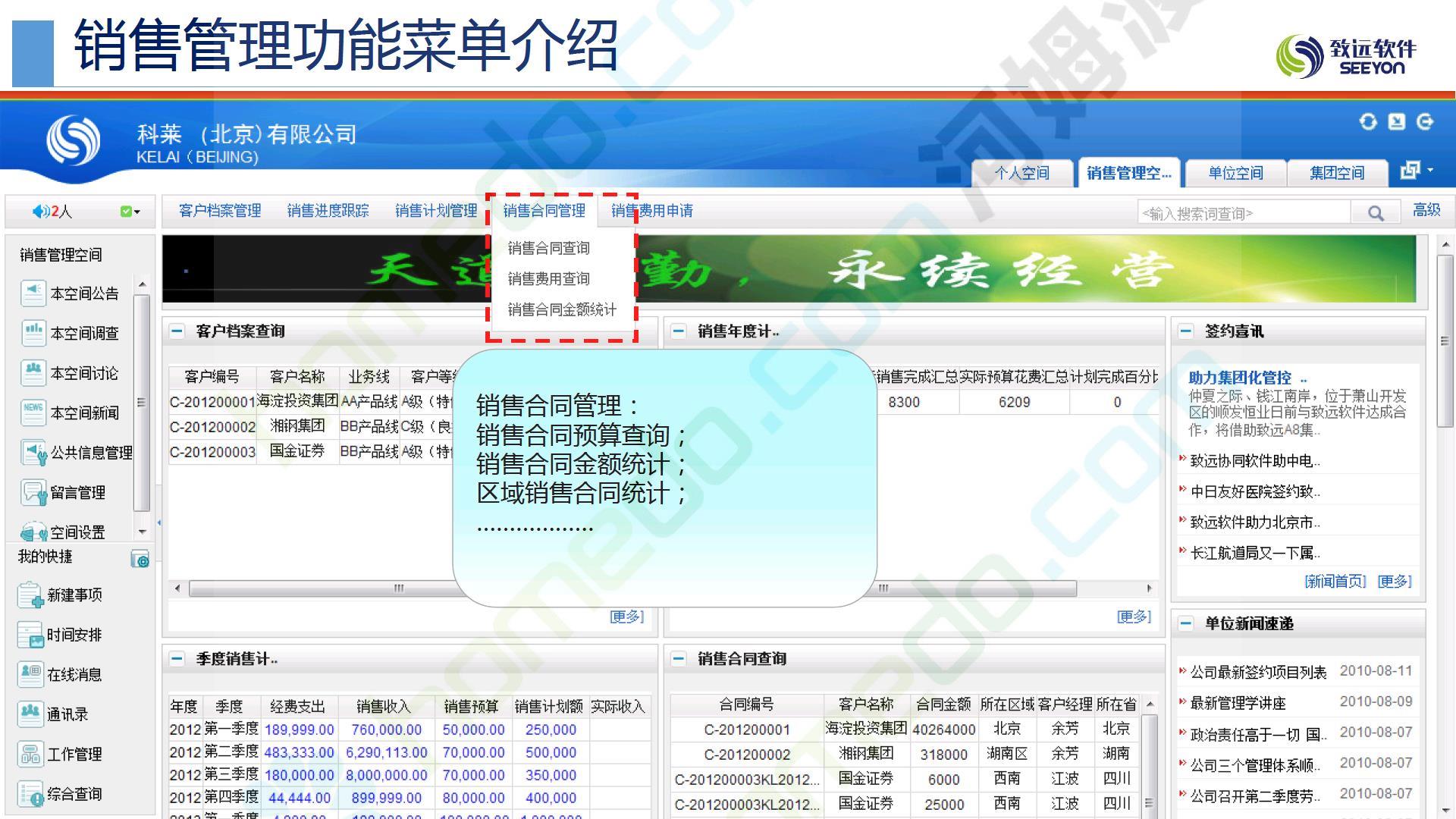The image size is (1456, 819).
Task: Click the search keyword input field
Action: pyautogui.click(x=1244, y=213)
